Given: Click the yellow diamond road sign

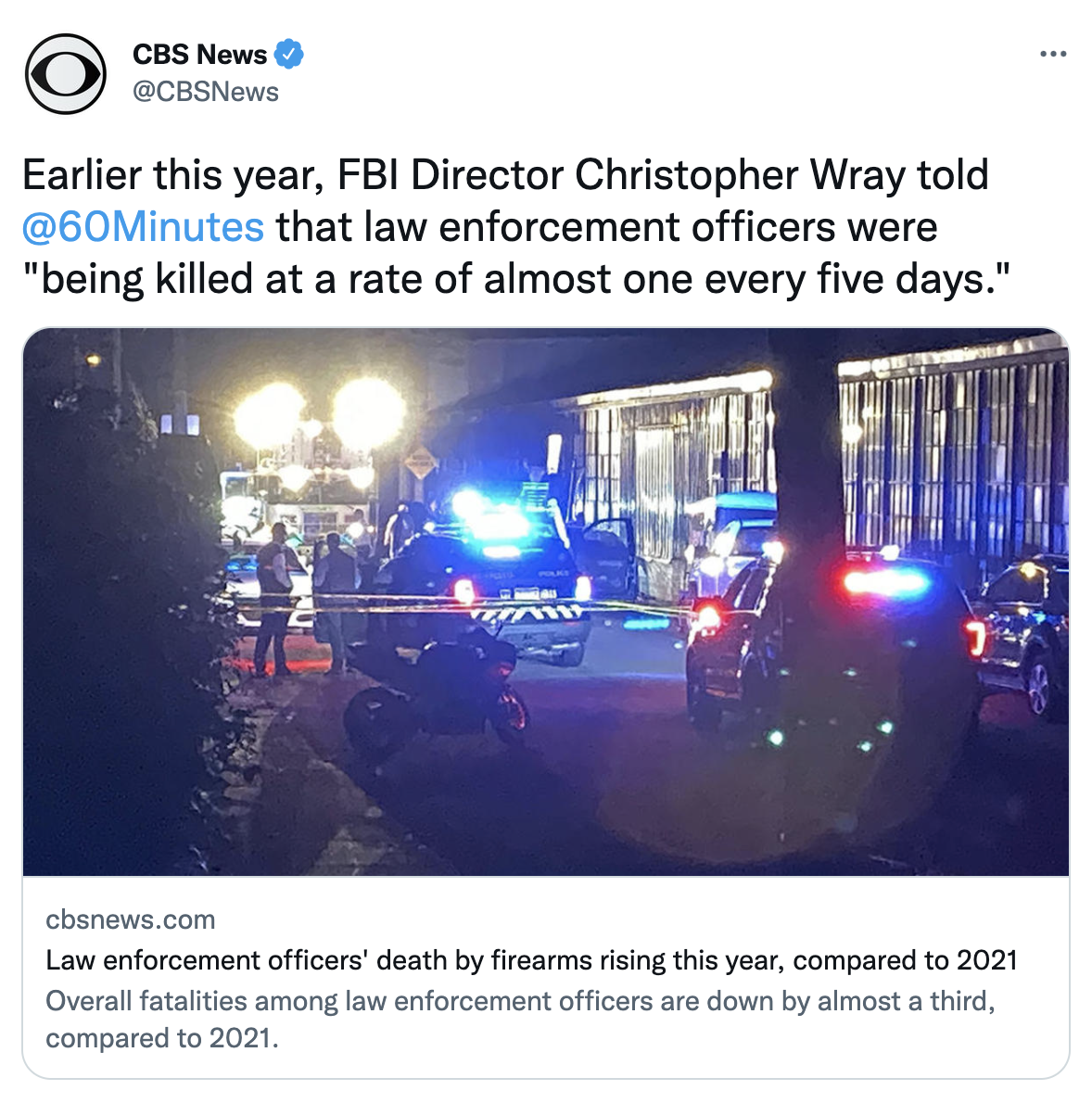Looking at the screenshot, I should [x=420, y=463].
